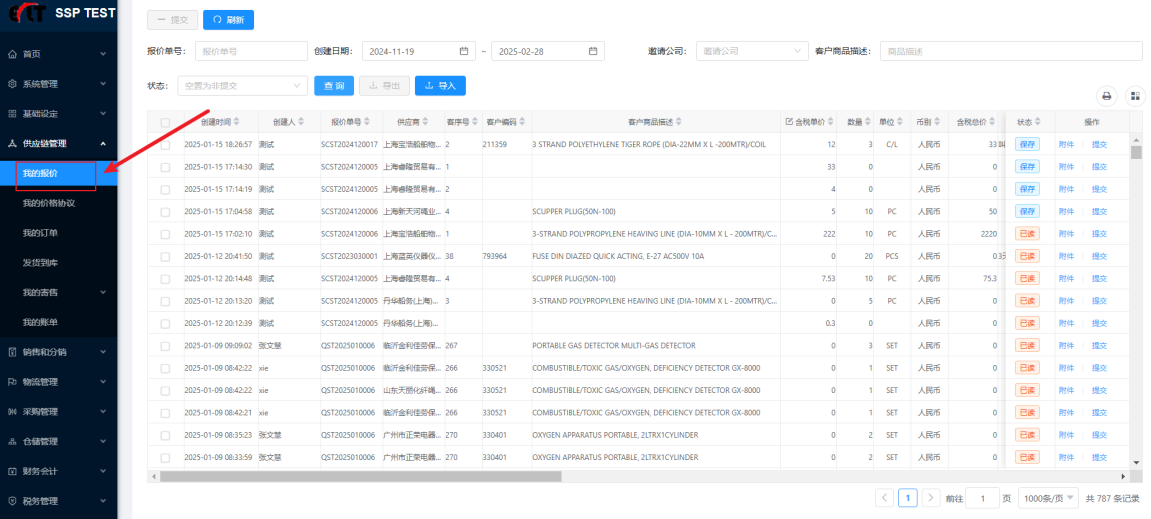Click the 导入 import button
Screen dimensions: 1151x519
pyautogui.click(x=440, y=86)
